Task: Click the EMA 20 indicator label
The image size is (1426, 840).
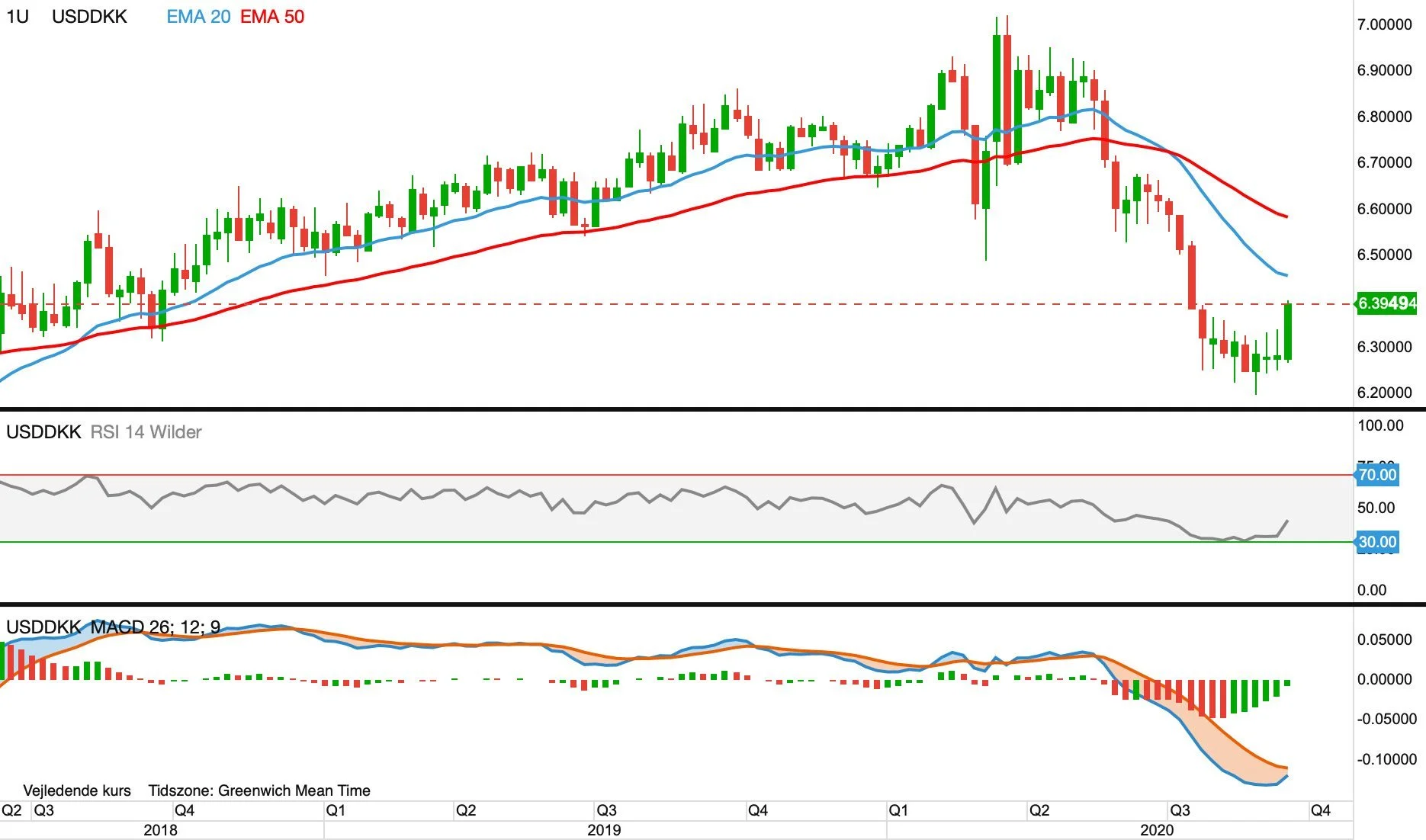Action: click(x=198, y=17)
